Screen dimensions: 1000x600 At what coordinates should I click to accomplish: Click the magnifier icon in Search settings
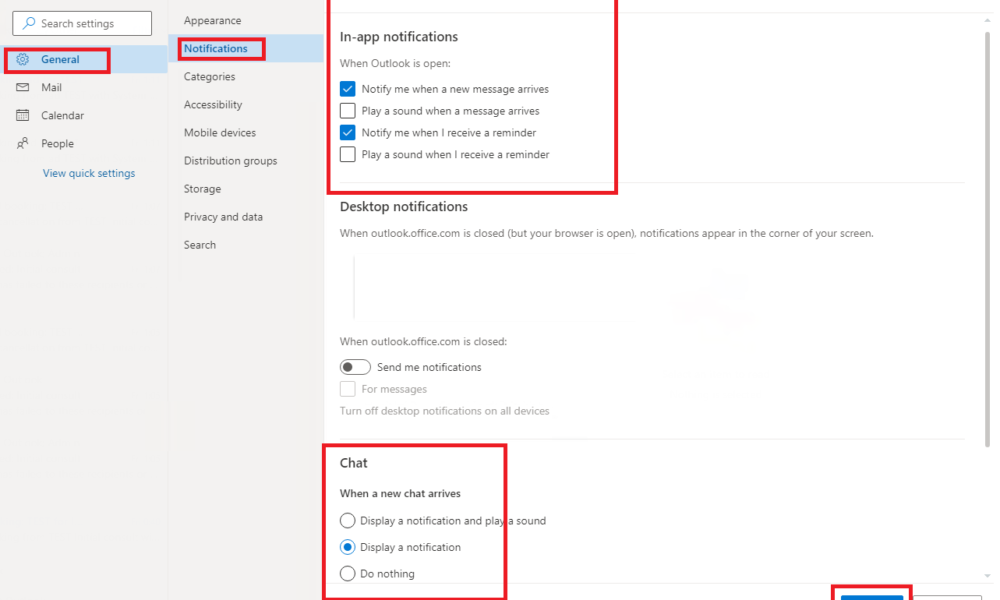click(29, 23)
